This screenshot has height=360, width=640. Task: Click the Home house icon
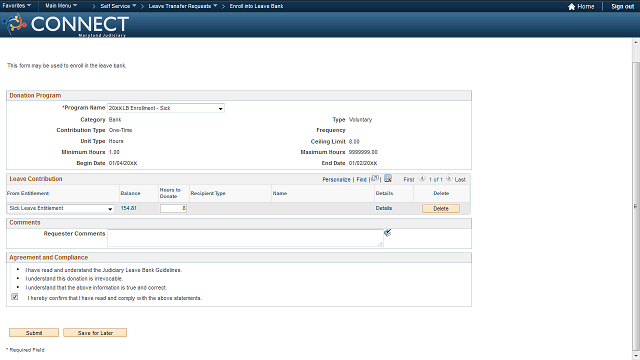pyautogui.click(x=571, y=7)
